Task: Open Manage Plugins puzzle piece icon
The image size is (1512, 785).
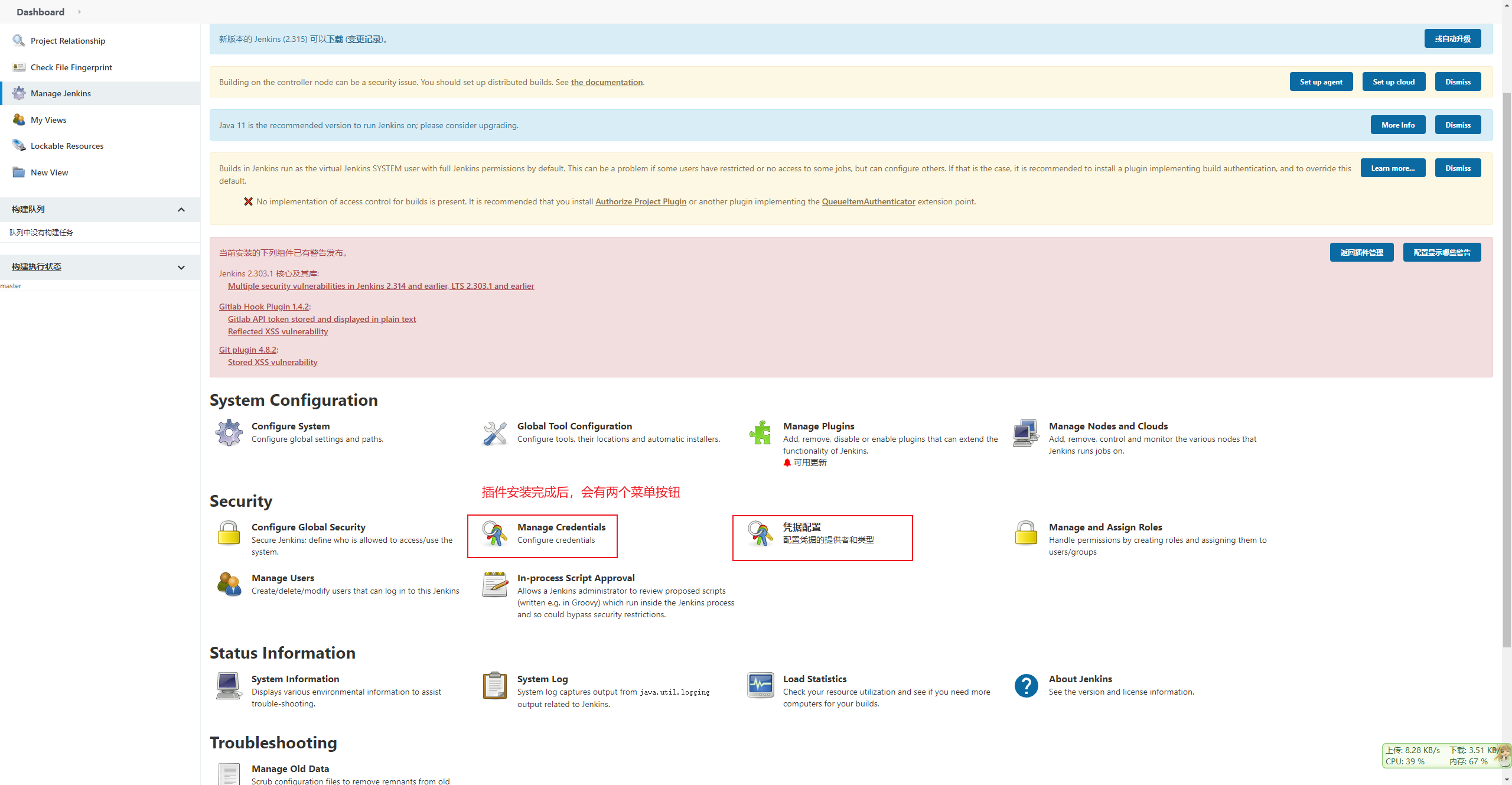Action: pyautogui.click(x=761, y=433)
